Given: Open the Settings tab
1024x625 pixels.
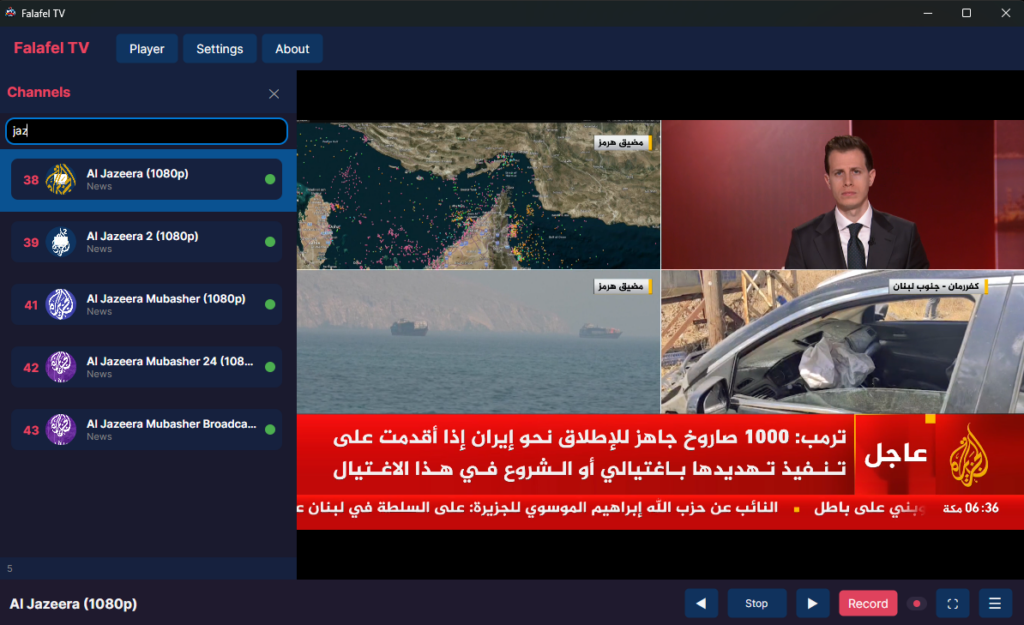Looking at the screenshot, I should pos(219,49).
